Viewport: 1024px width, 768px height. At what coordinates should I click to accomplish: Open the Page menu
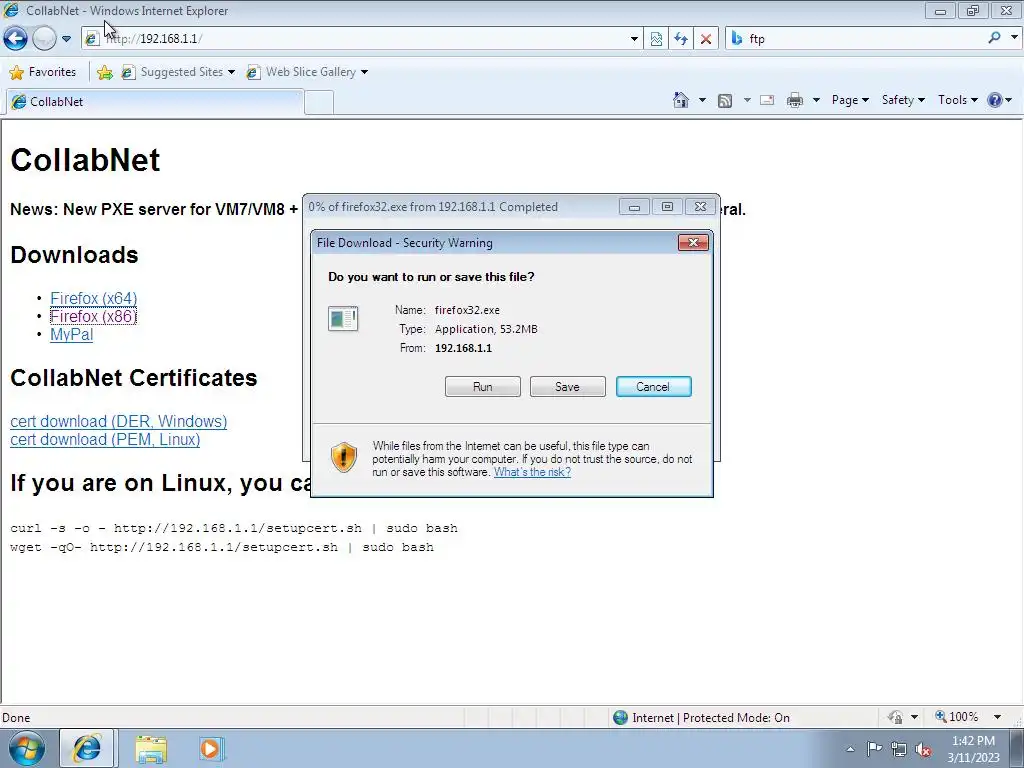(x=850, y=100)
